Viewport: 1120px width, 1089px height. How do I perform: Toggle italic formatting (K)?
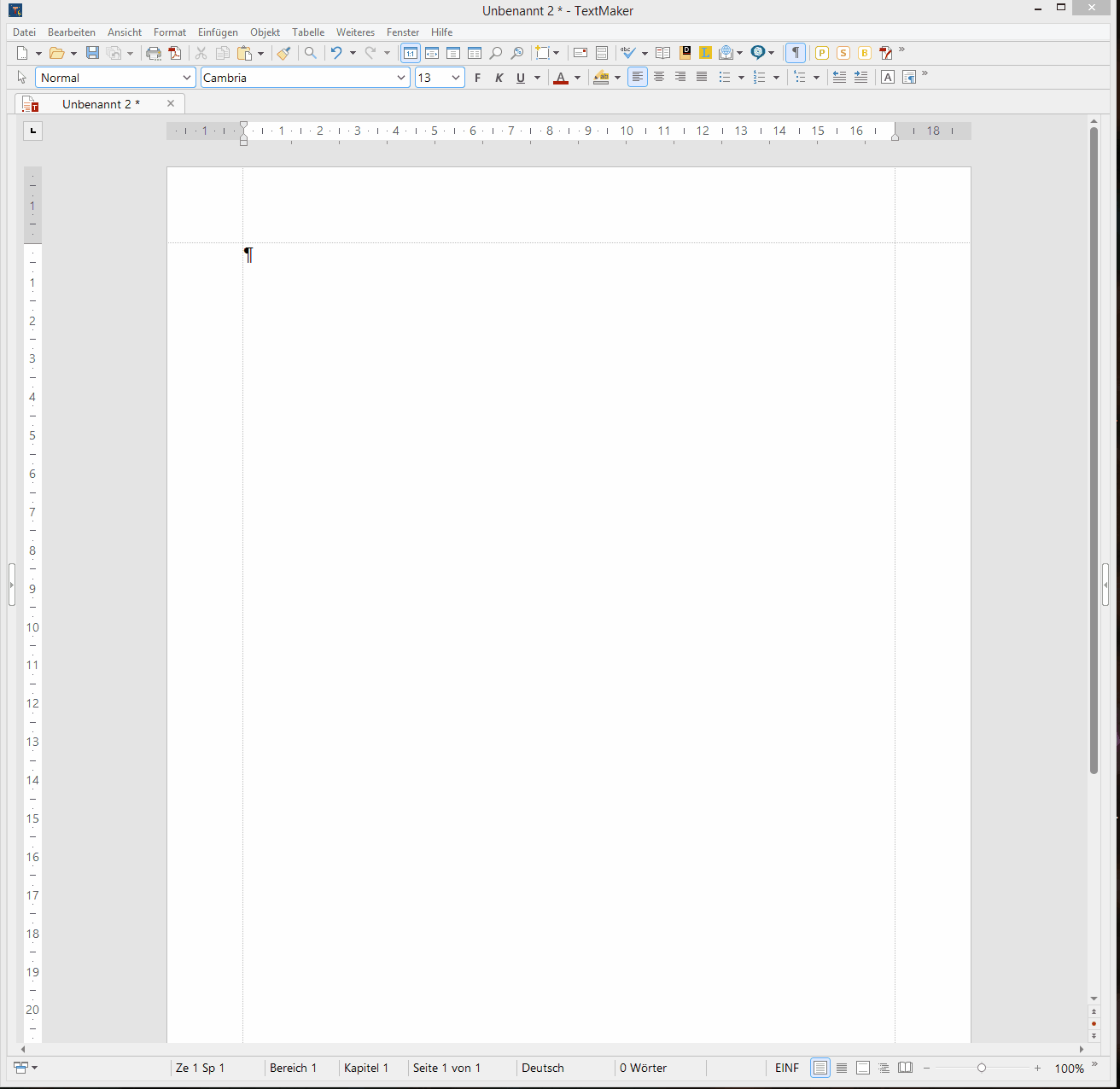click(499, 78)
